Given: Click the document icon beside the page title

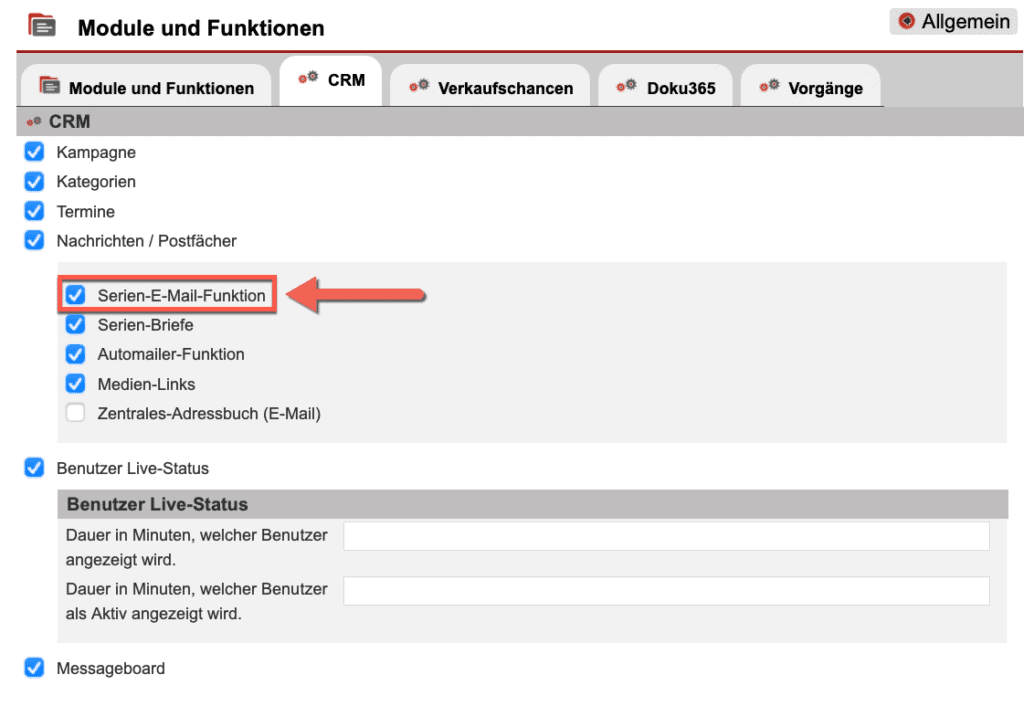Looking at the screenshot, I should click(x=39, y=25).
